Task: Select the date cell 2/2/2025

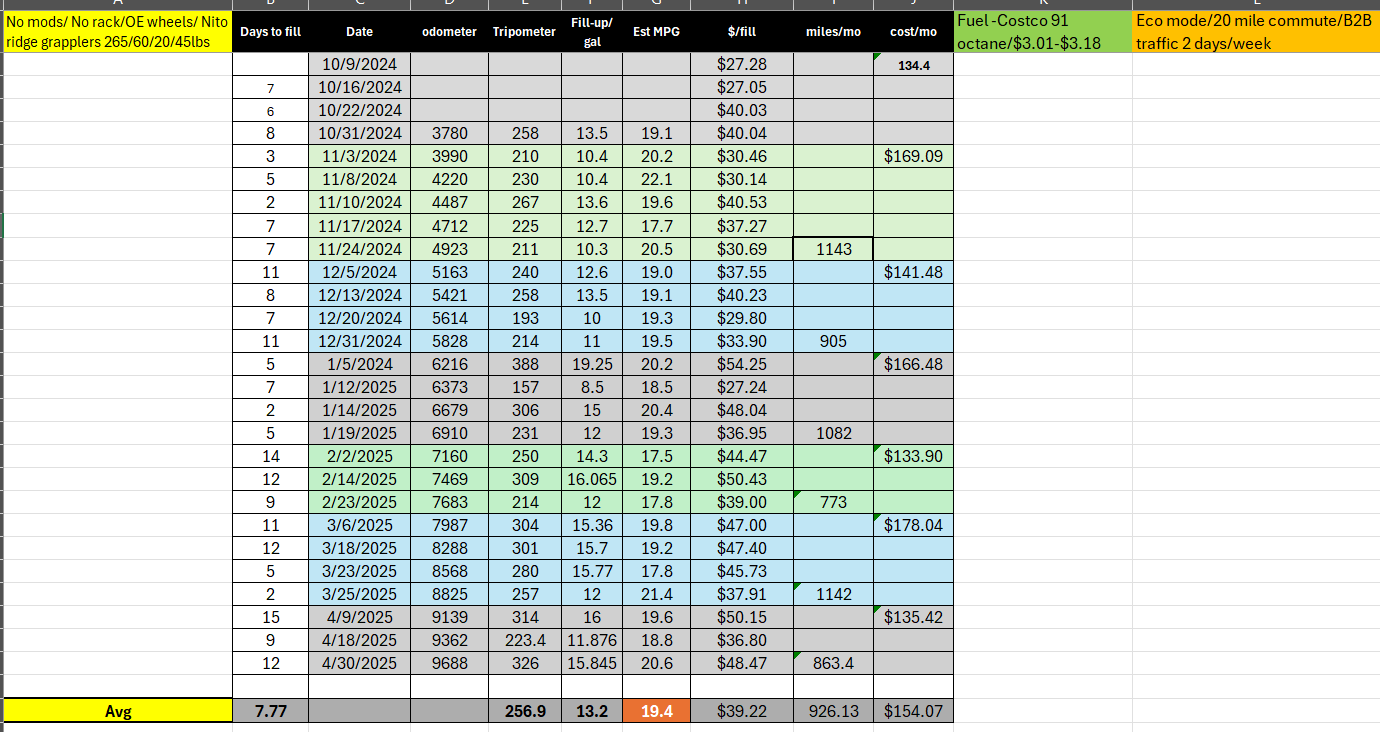Action: (359, 456)
